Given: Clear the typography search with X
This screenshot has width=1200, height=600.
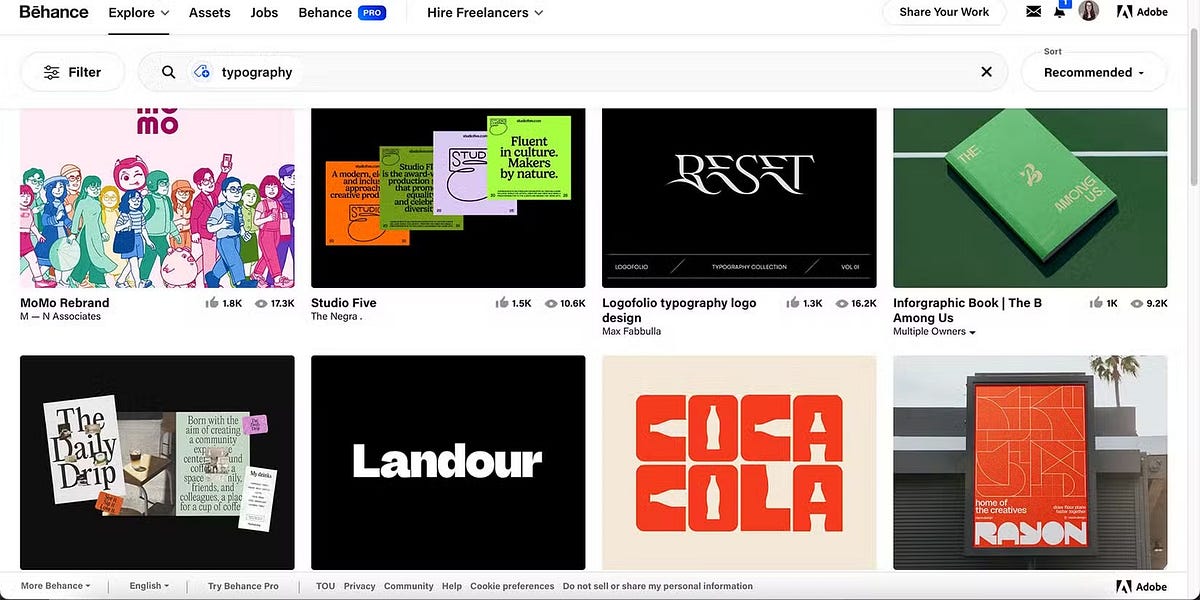Looking at the screenshot, I should [x=986, y=72].
